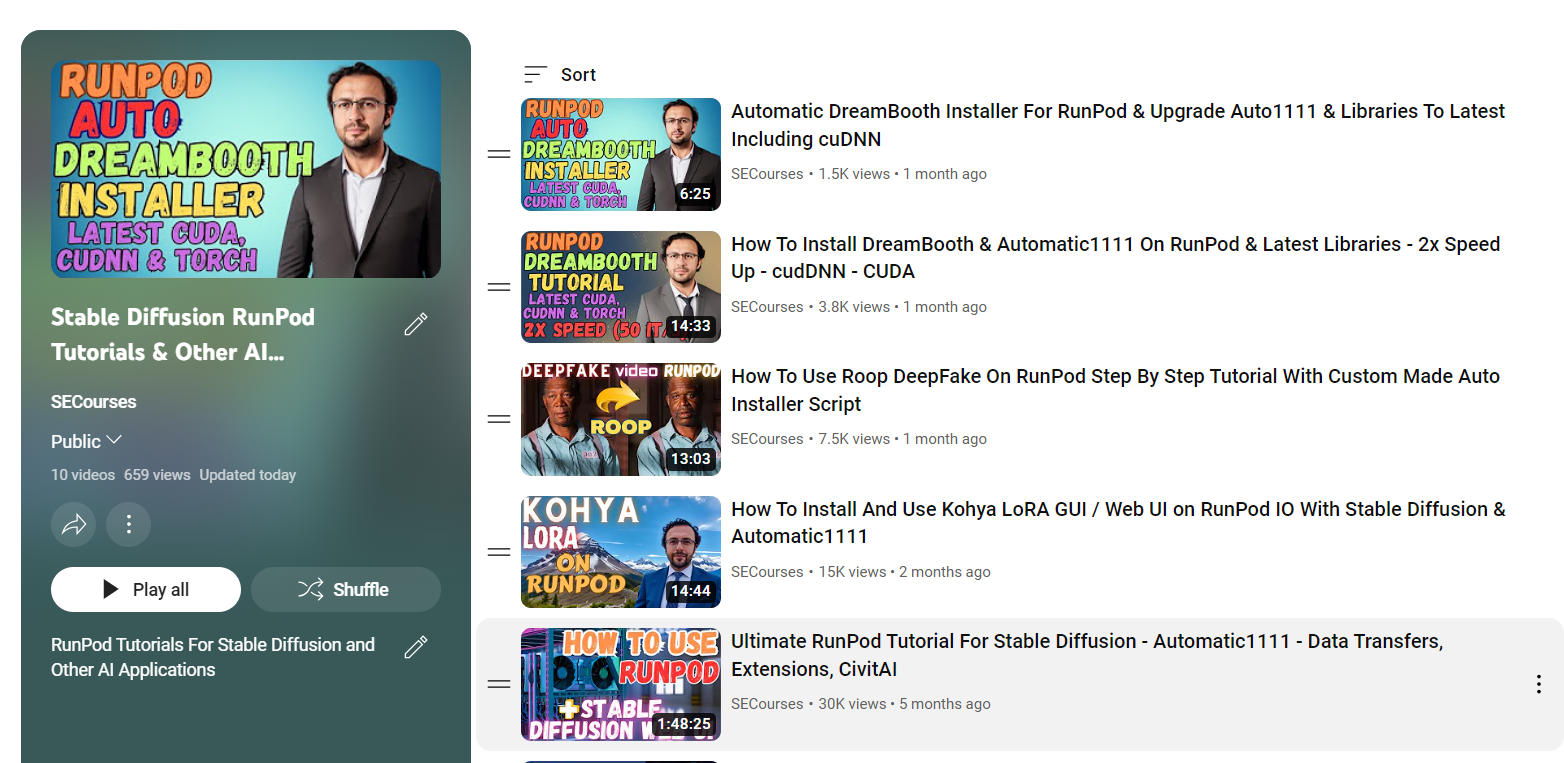Click the playlist cover thumbnail
The width and height of the screenshot is (1564, 763).
tap(246, 168)
